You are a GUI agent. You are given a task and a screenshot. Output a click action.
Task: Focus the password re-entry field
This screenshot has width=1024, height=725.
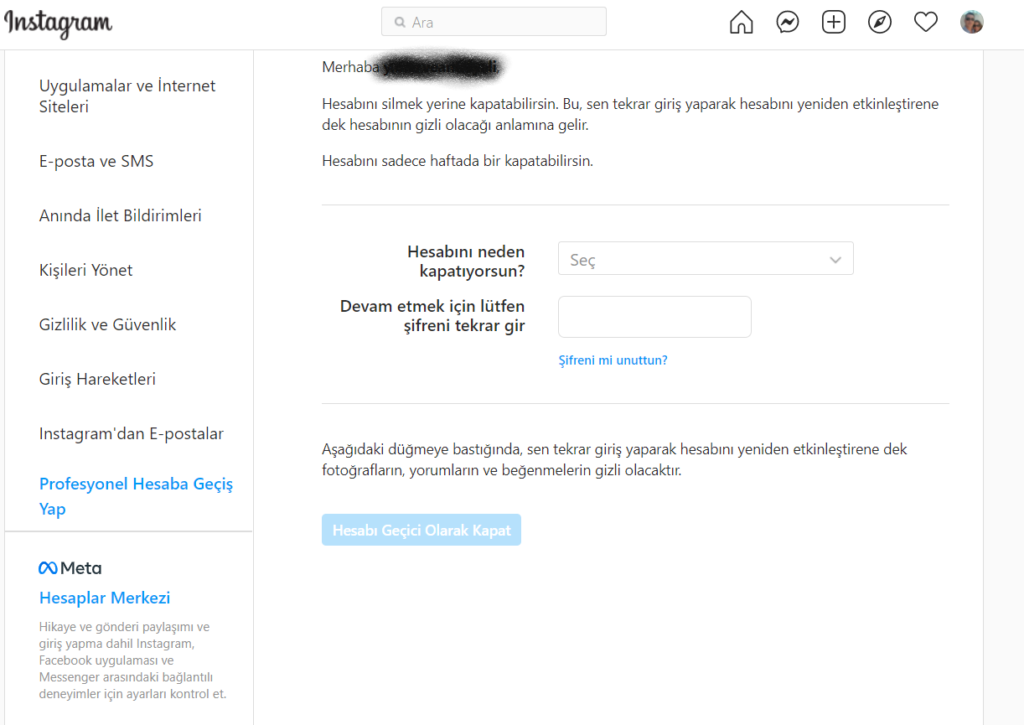point(654,317)
